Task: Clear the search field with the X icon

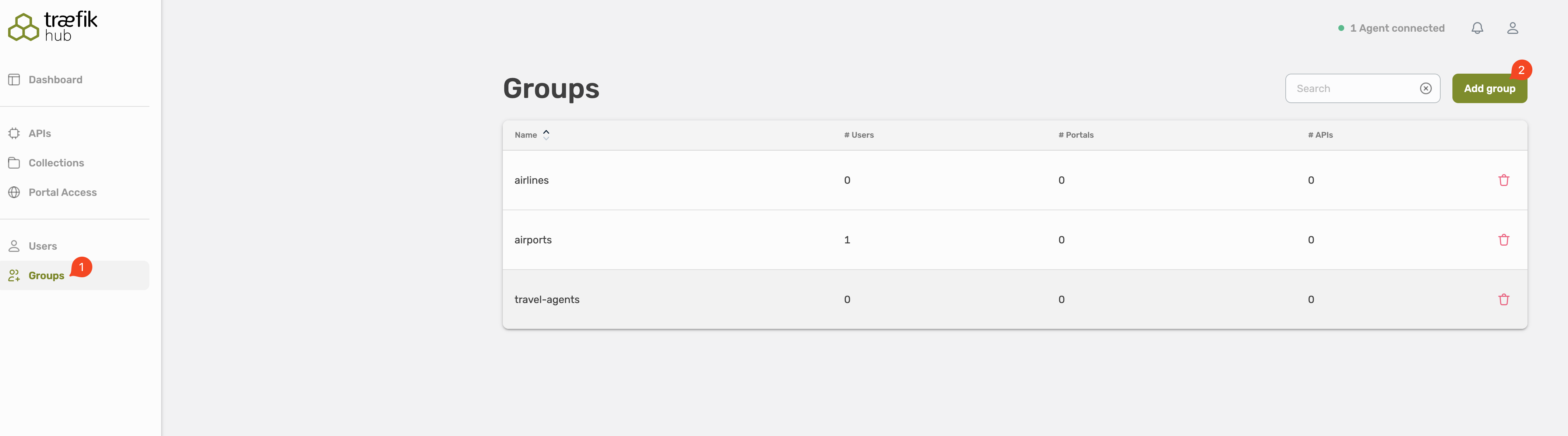Action: 1426,88
